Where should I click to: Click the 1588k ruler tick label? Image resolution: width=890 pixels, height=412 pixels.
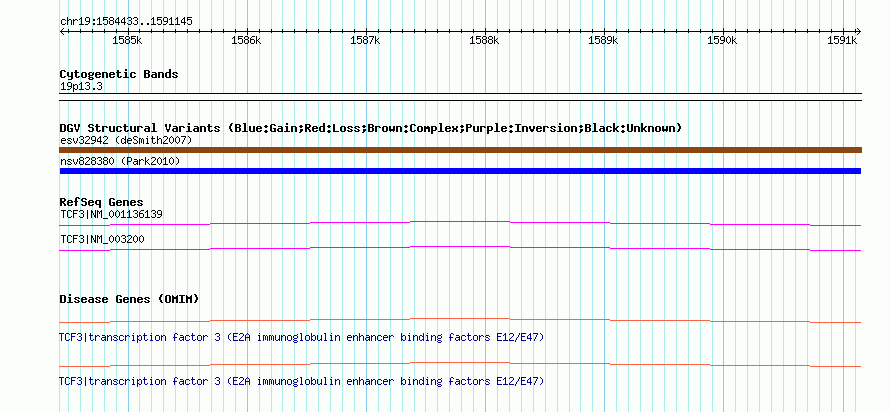coord(484,41)
